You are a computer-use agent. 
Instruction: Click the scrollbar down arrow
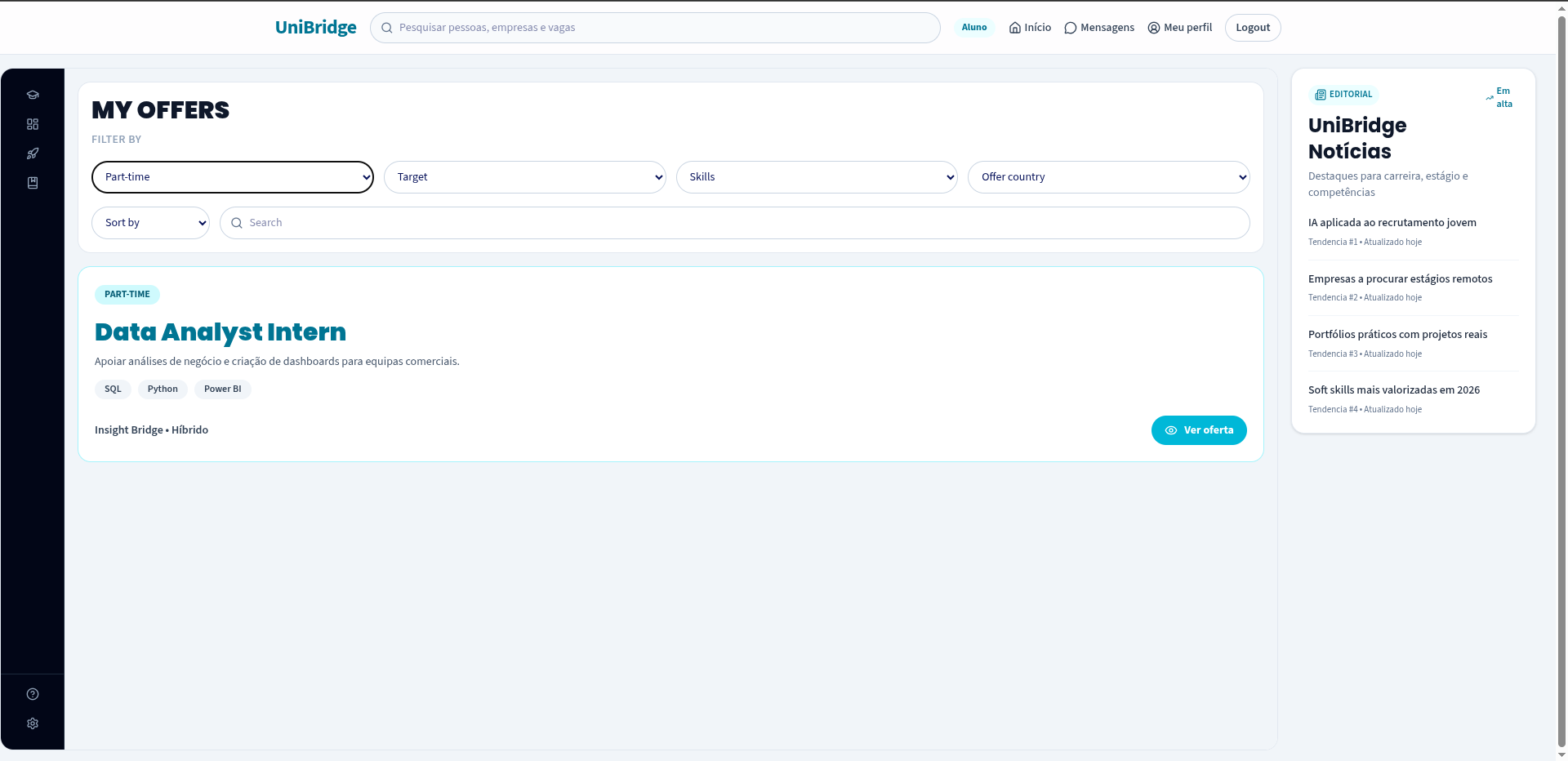(1561, 754)
